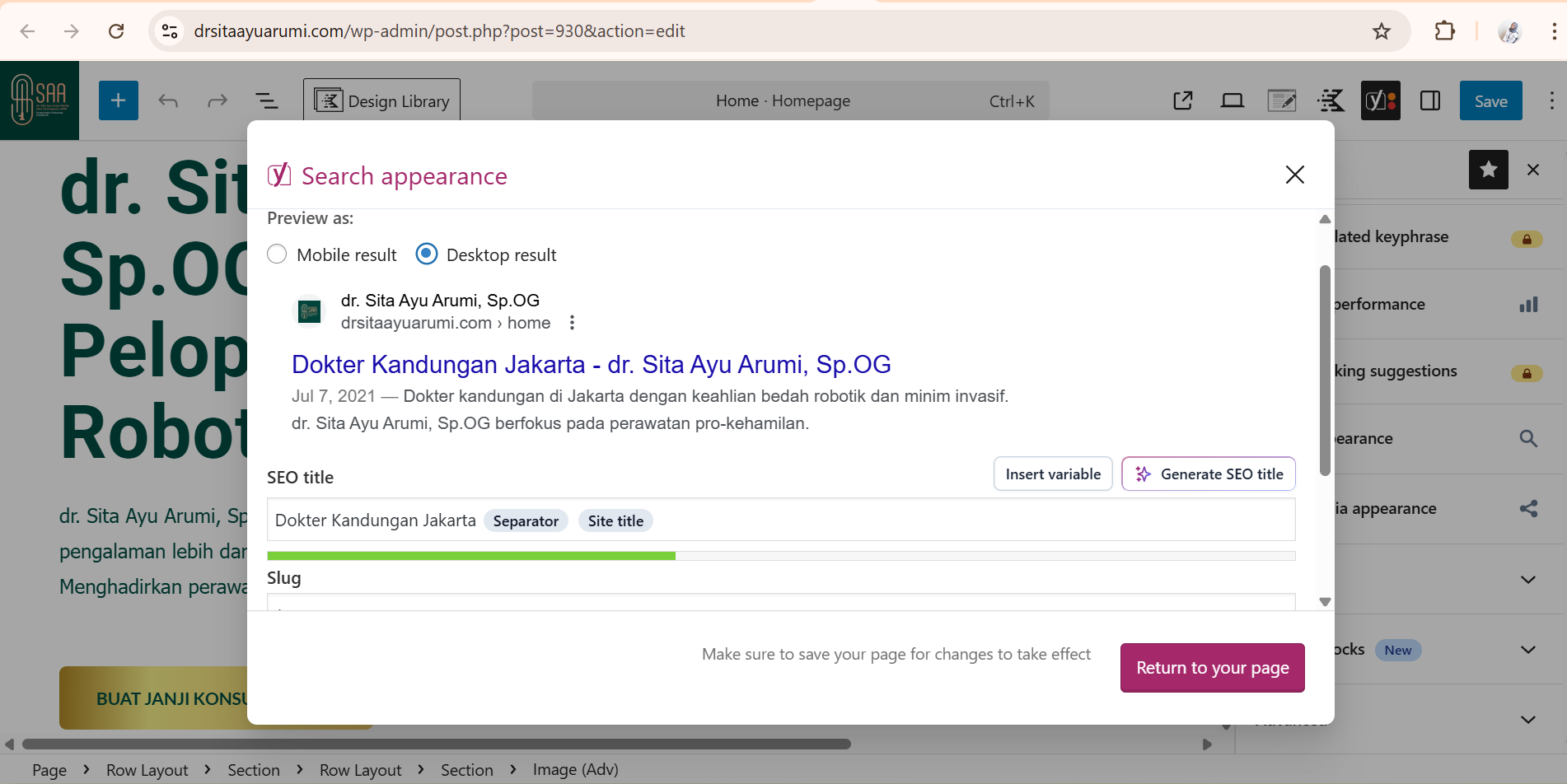Click the dialog scroll down arrow

[1325, 602]
